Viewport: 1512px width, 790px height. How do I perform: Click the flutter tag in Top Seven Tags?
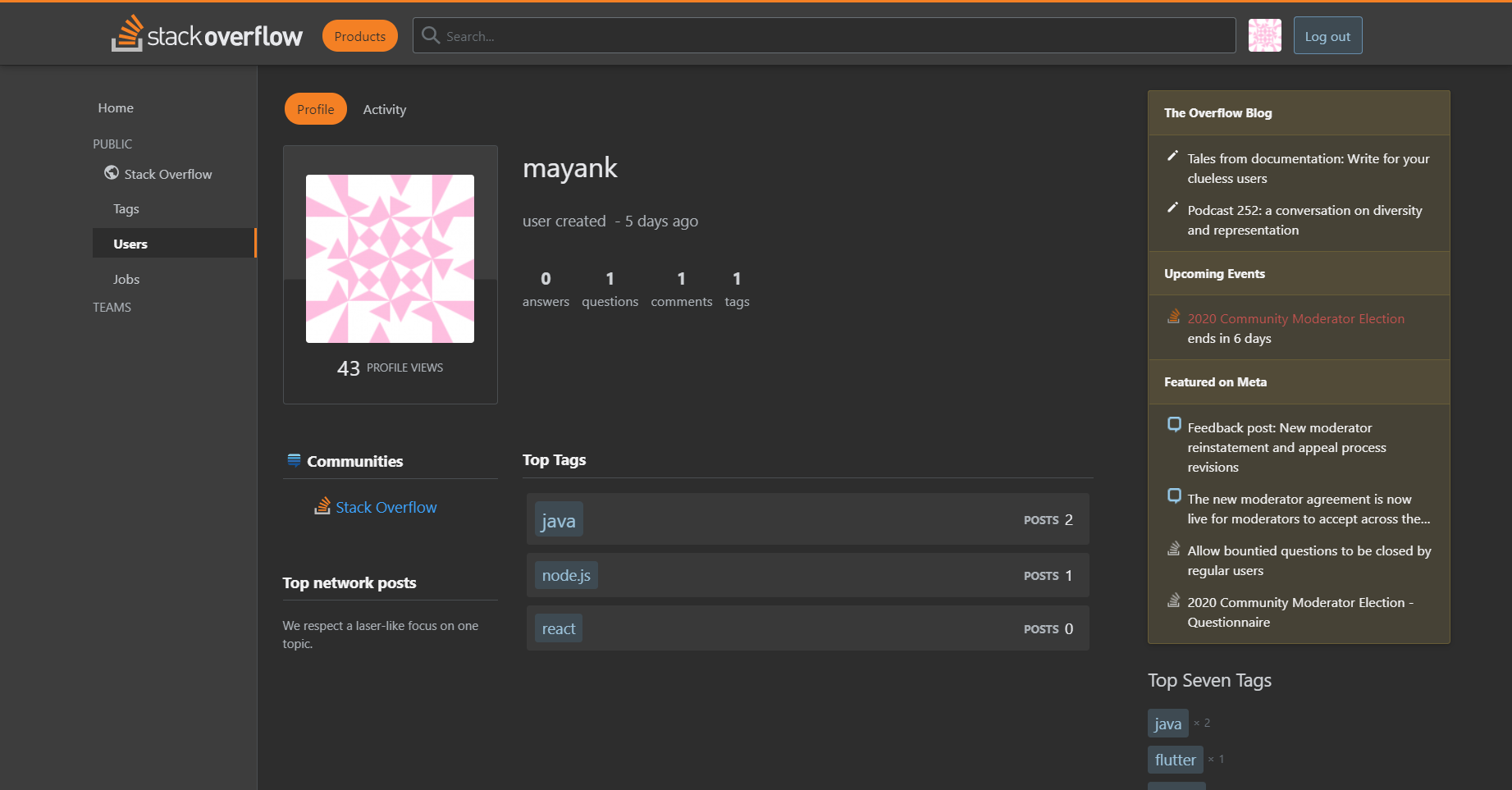(1175, 759)
